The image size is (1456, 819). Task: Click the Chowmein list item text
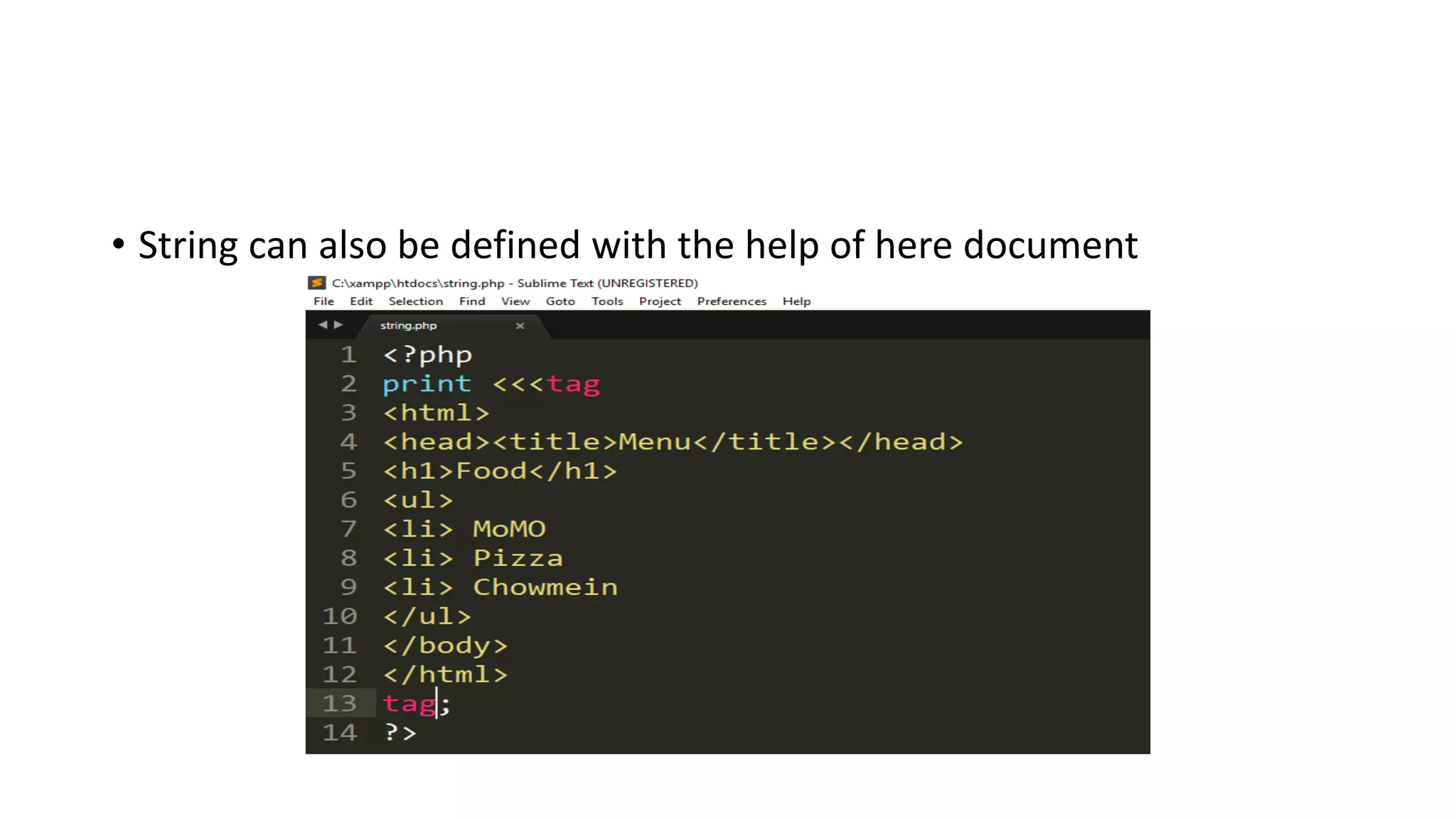point(546,587)
